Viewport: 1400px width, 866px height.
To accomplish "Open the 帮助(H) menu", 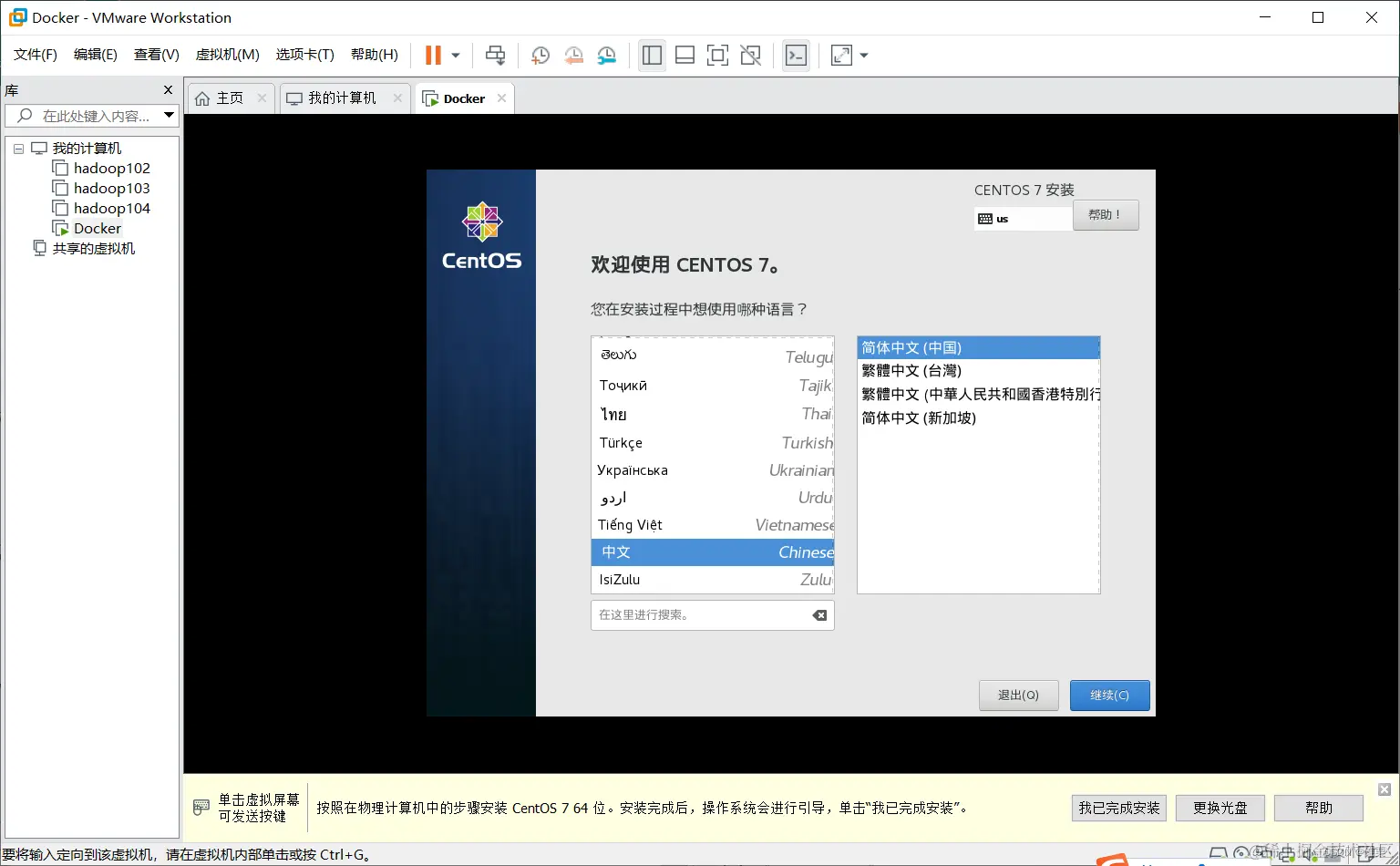I will 375,55.
